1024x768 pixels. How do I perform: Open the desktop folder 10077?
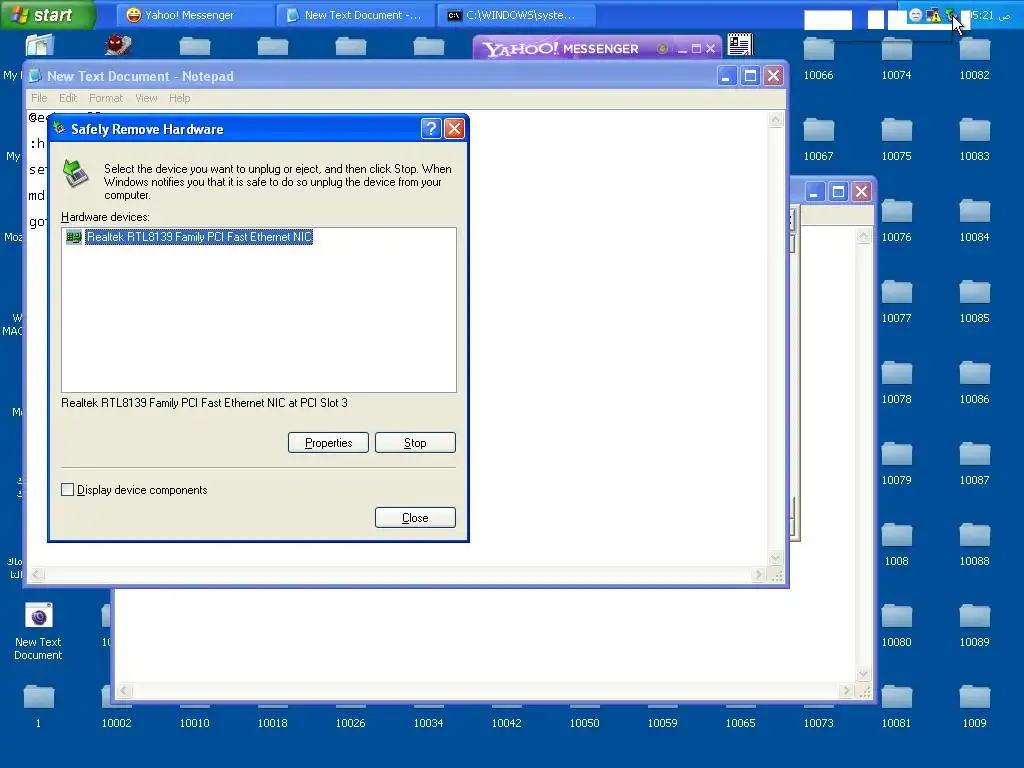(896, 302)
